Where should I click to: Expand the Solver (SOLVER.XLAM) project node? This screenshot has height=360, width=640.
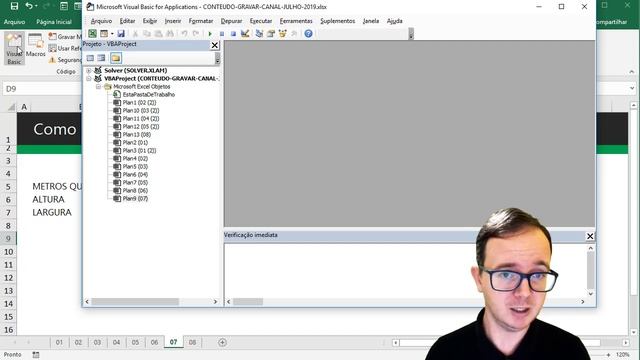[x=89, y=70]
